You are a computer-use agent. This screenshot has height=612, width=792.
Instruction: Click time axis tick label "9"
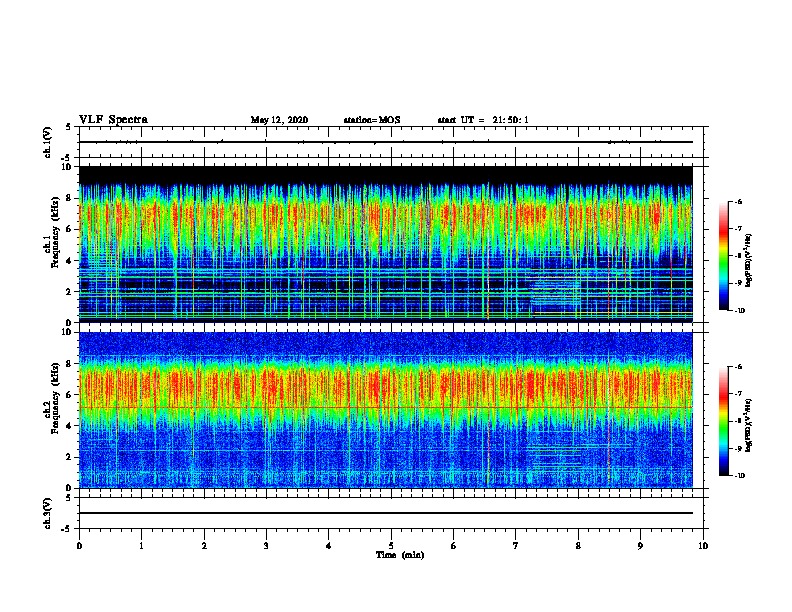640,545
